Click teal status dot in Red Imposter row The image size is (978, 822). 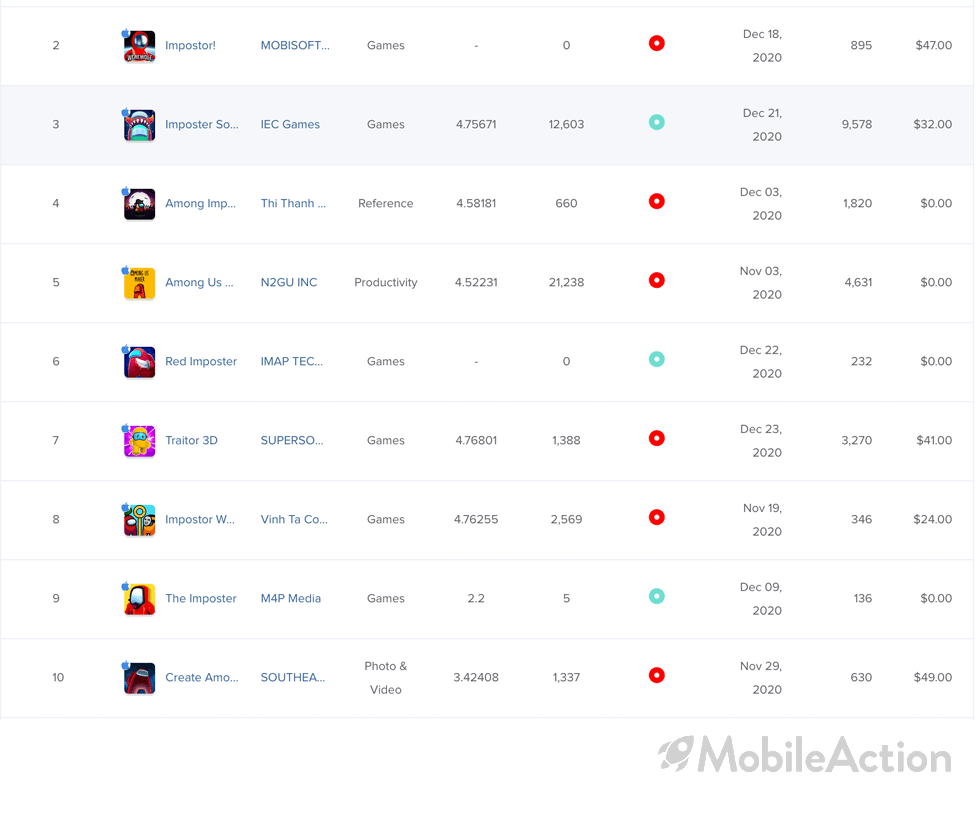pyautogui.click(x=656, y=359)
